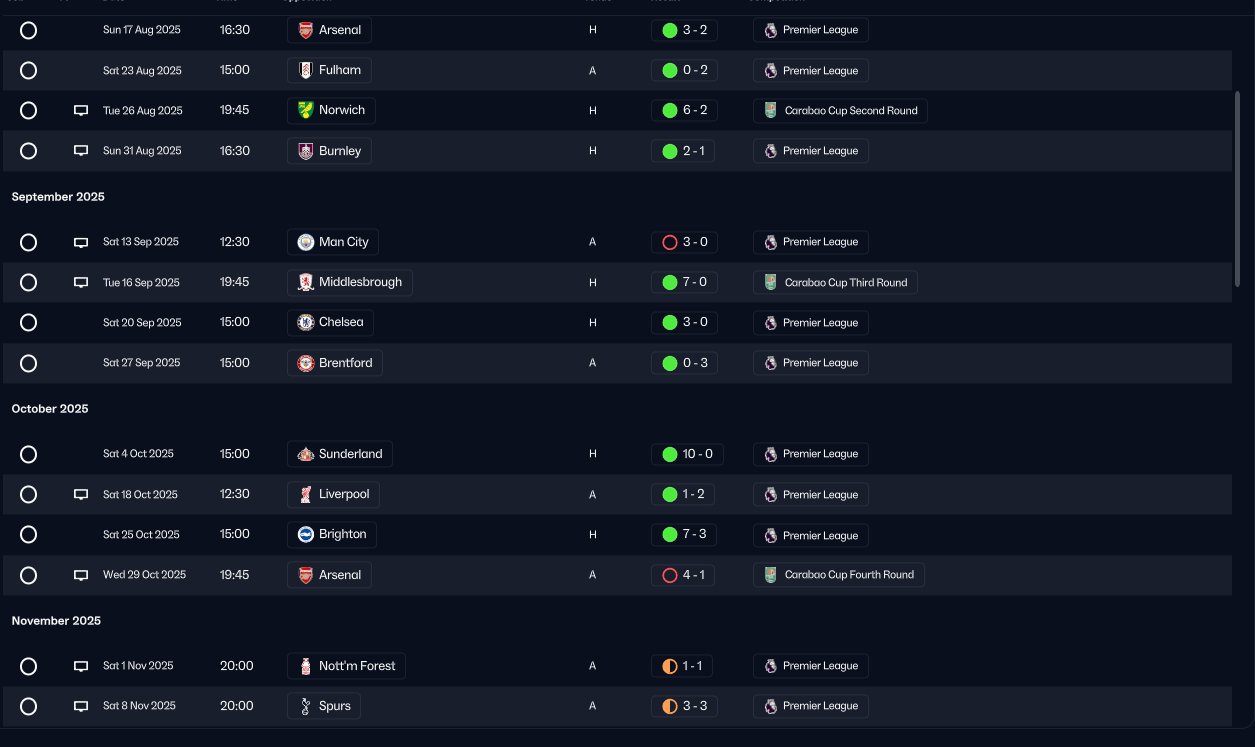This screenshot has height=747, width=1255.
Task: Open the Carabao Cup Fourth Round competition
Action: tap(839, 575)
